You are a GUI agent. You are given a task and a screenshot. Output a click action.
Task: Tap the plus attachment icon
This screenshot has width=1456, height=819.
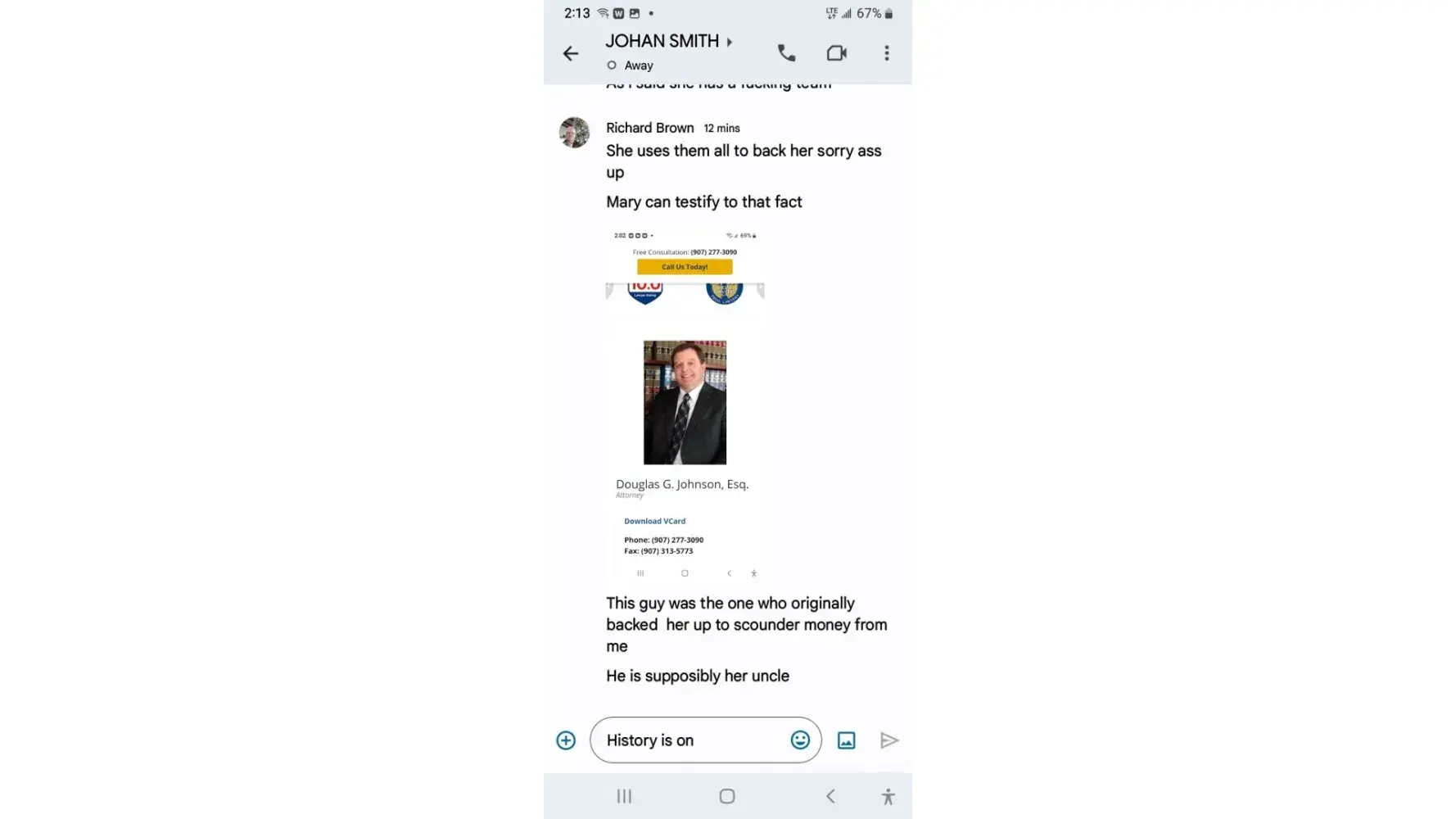[566, 740]
